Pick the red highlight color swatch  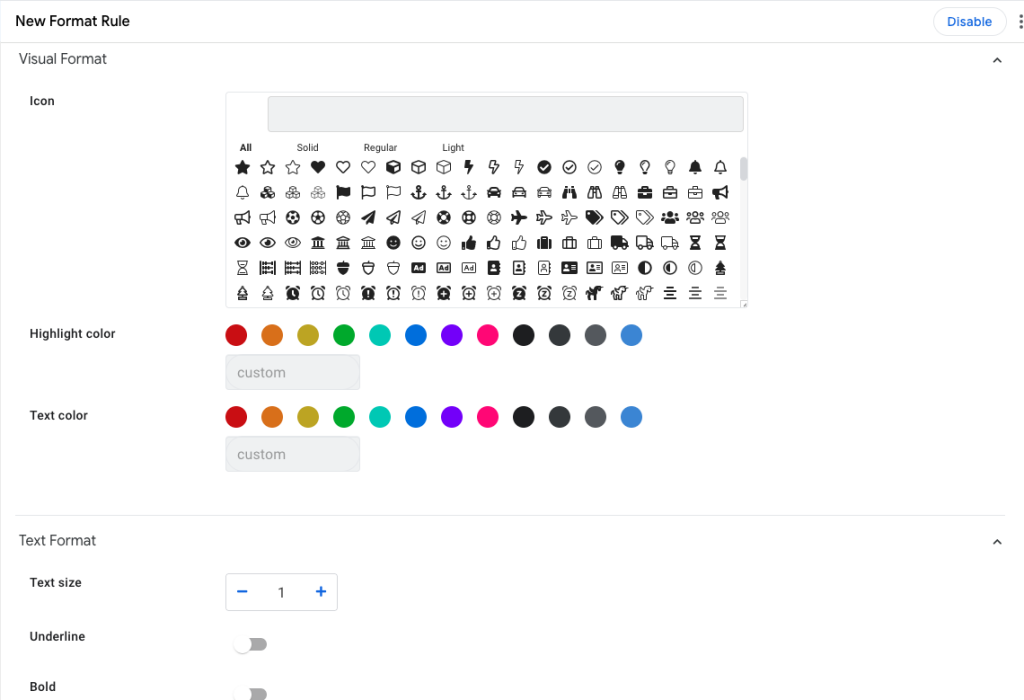[236, 336]
